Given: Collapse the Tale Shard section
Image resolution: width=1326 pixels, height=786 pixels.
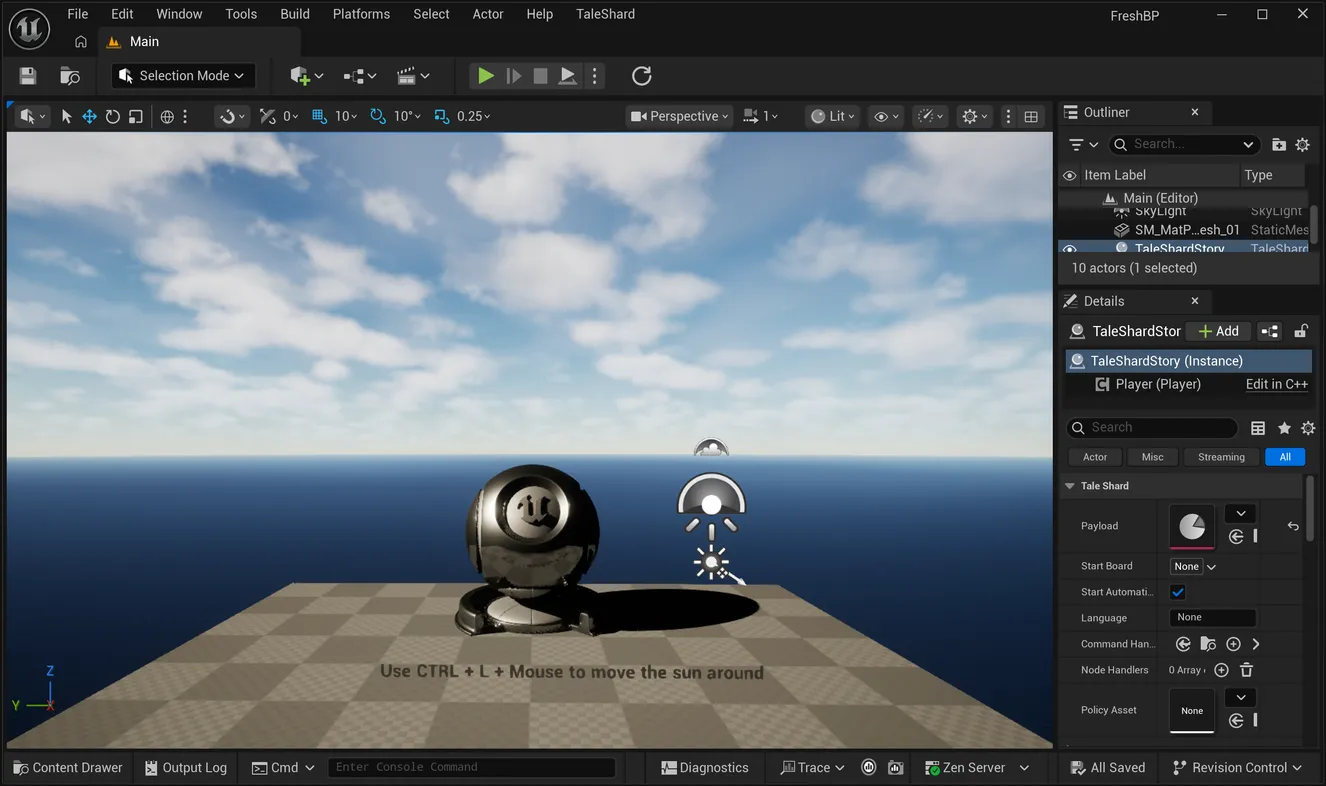Looking at the screenshot, I should coord(1070,486).
